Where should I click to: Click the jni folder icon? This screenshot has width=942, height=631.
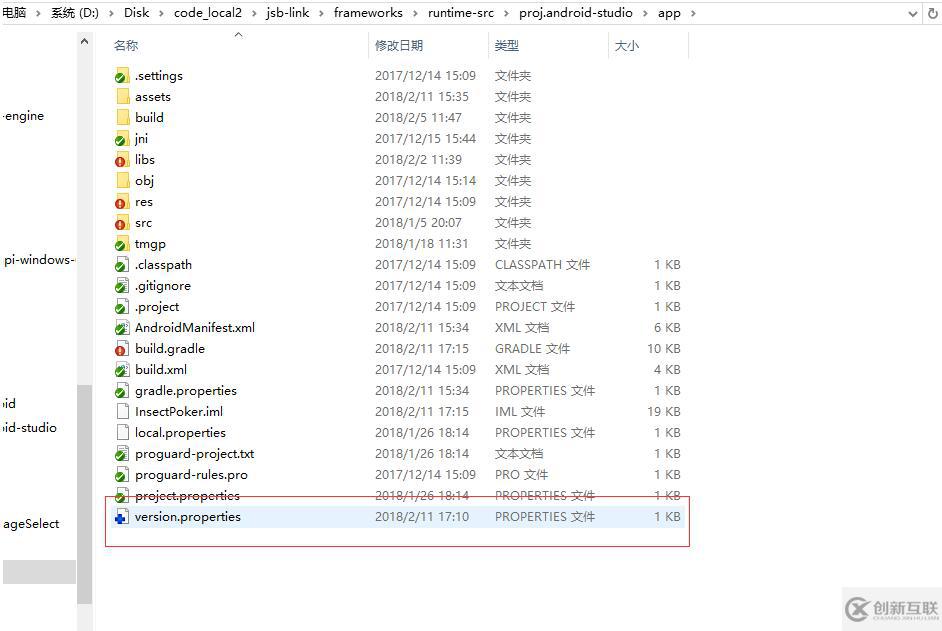click(122, 139)
